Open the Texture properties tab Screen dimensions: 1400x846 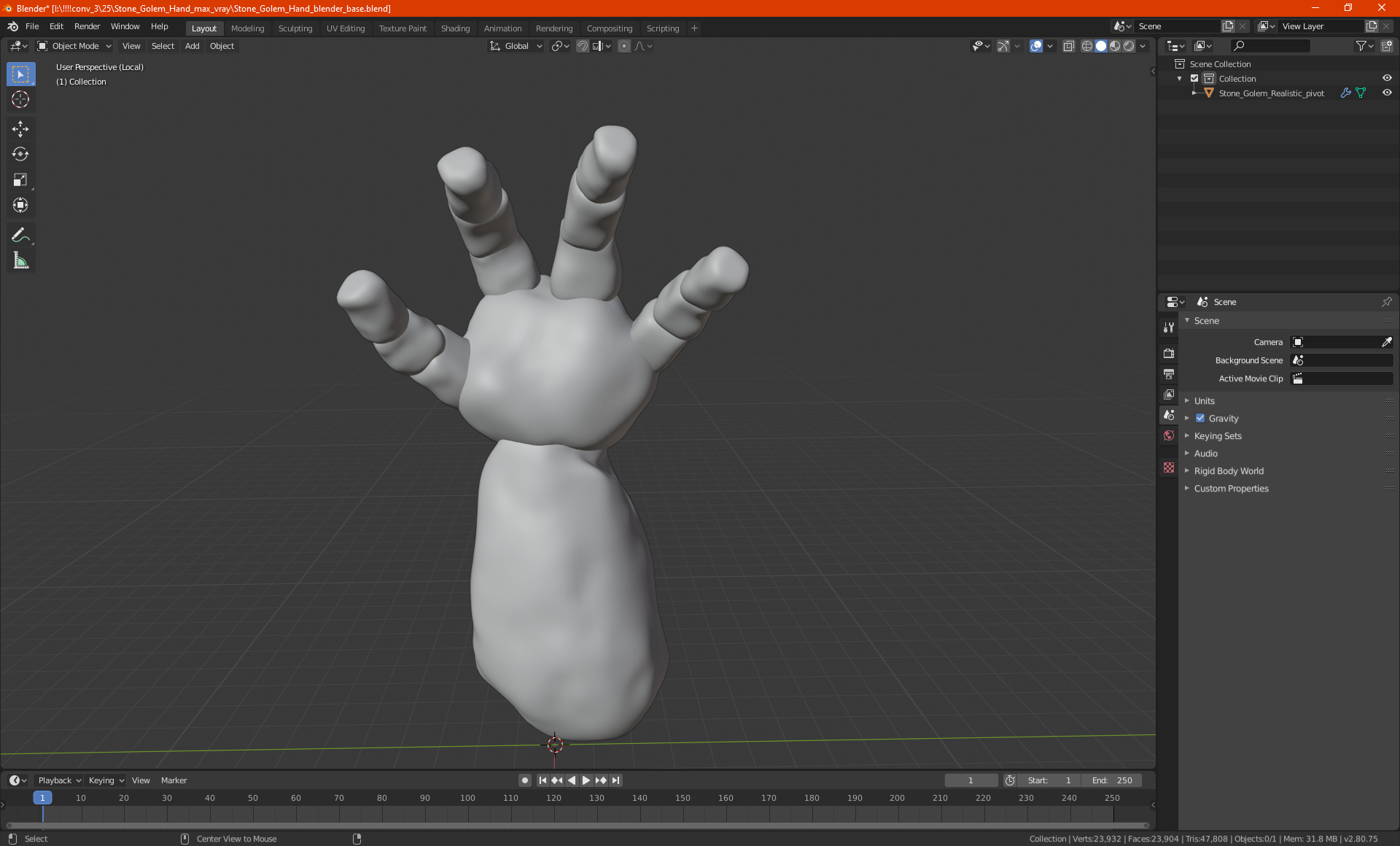[x=1169, y=467]
